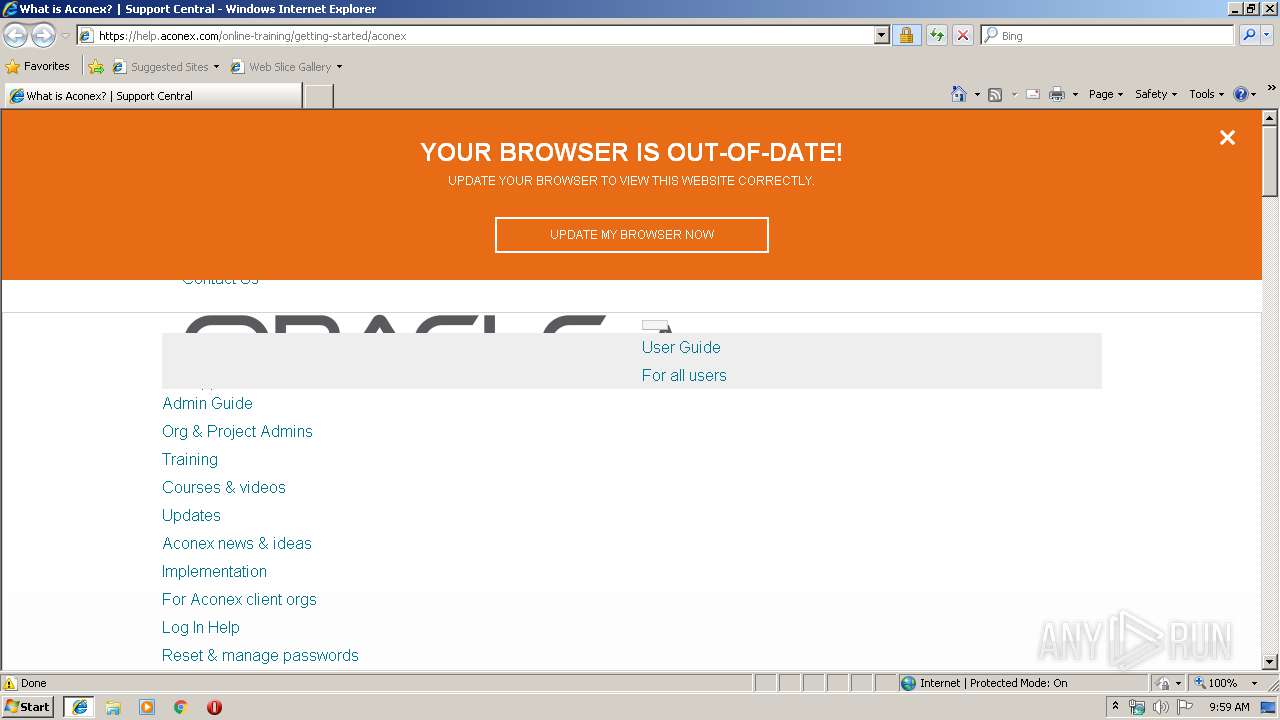Open the Training link
This screenshot has width=1280, height=720.
[190, 459]
